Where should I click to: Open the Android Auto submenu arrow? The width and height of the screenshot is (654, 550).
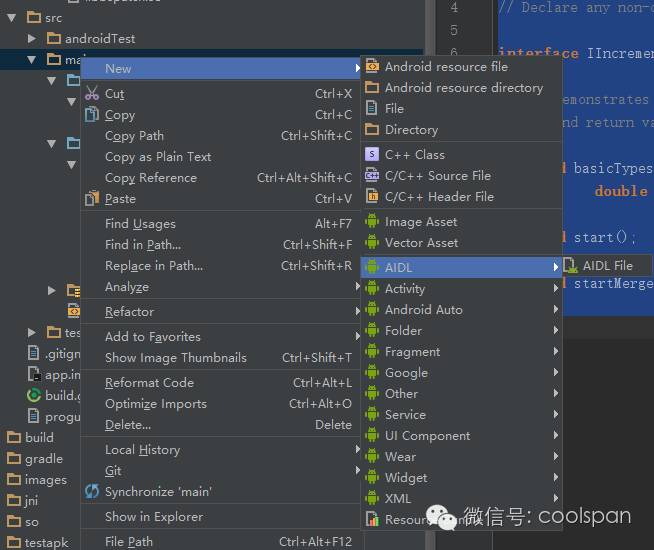coord(556,309)
